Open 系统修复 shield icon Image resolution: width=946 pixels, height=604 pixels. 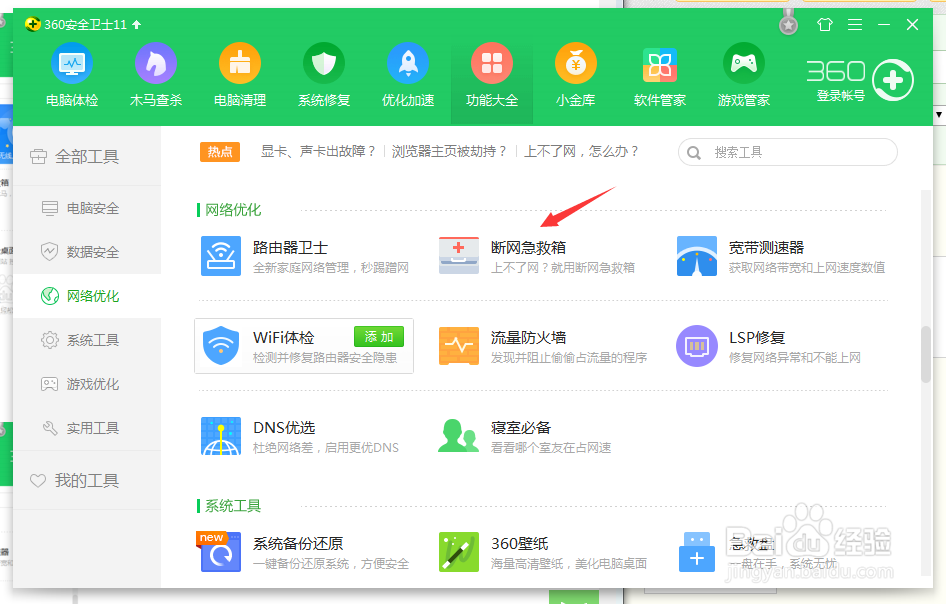(324, 63)
